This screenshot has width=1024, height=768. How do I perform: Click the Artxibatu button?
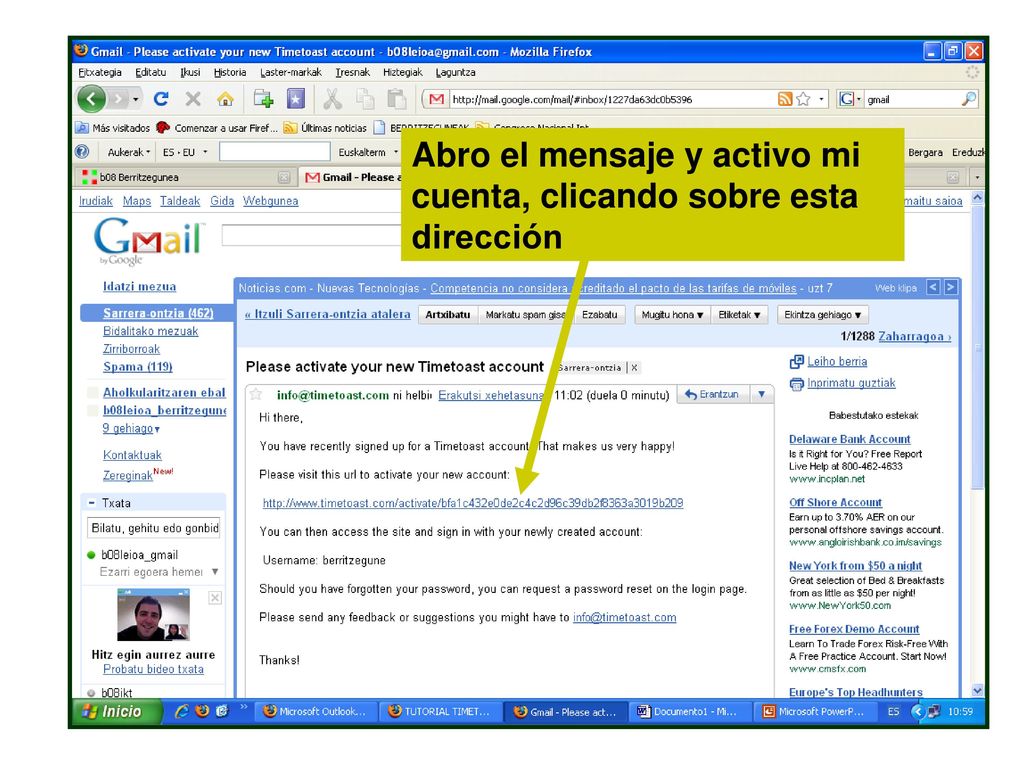coord(447,315)
